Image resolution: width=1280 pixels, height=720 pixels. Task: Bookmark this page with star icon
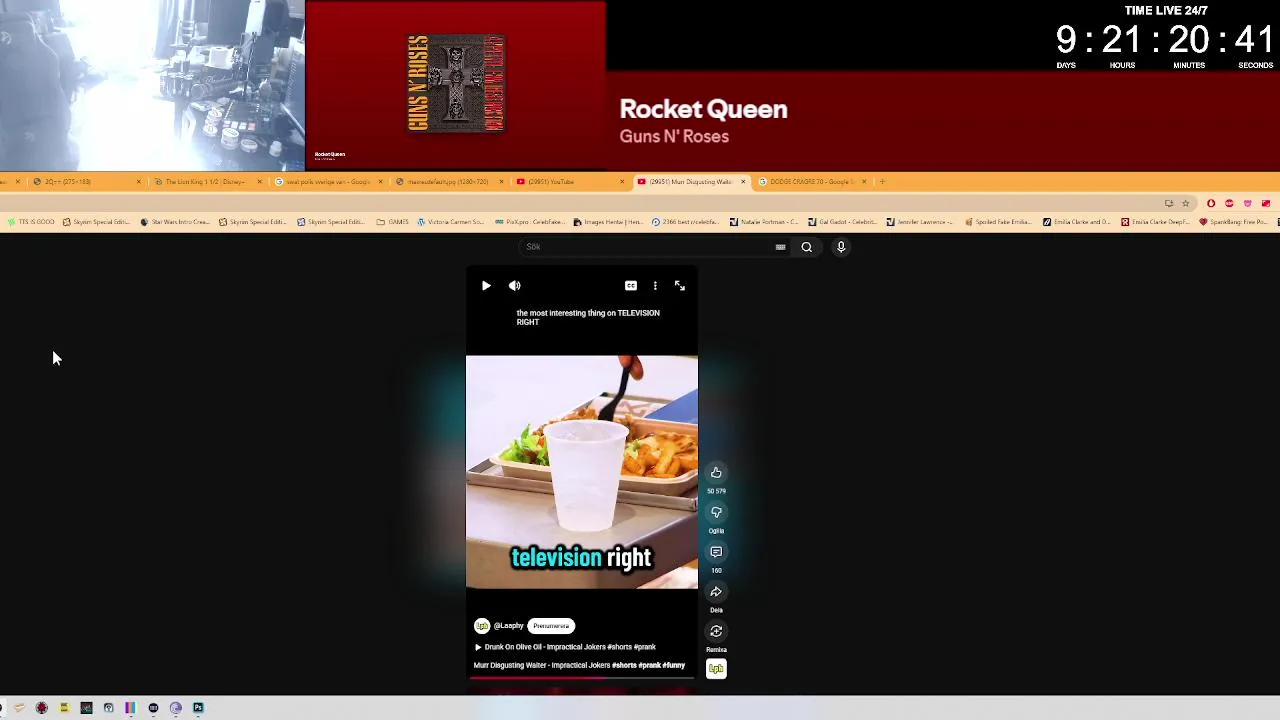1186,204
